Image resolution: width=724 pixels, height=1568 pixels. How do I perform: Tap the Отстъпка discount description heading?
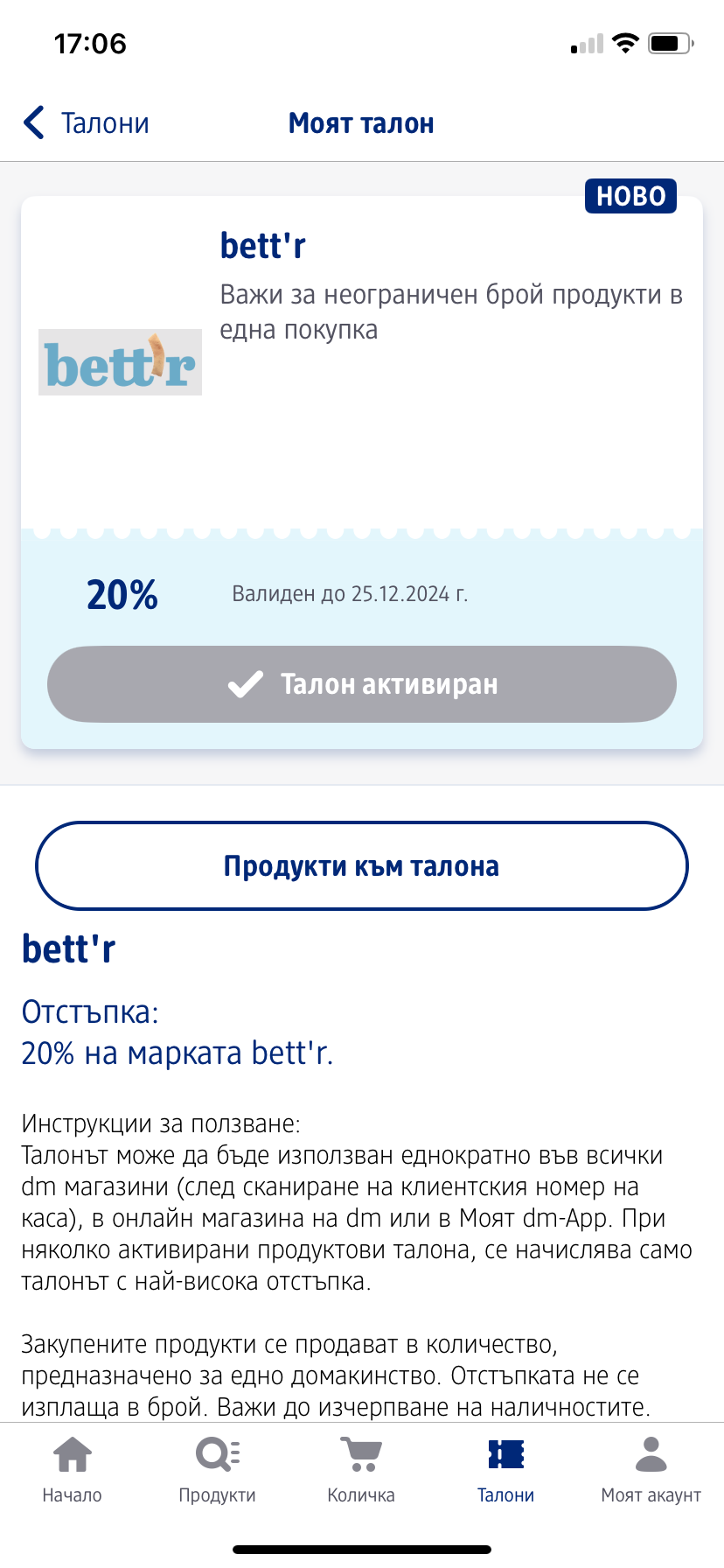[x=90, y=1012]
